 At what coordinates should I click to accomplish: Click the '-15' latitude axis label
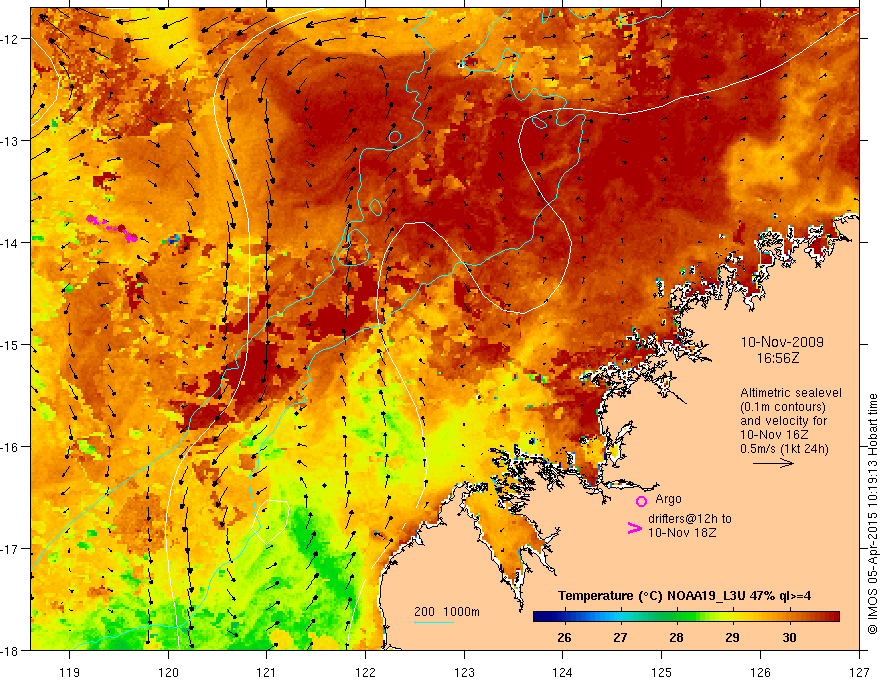pyautogui.click(x=11, y=344)
